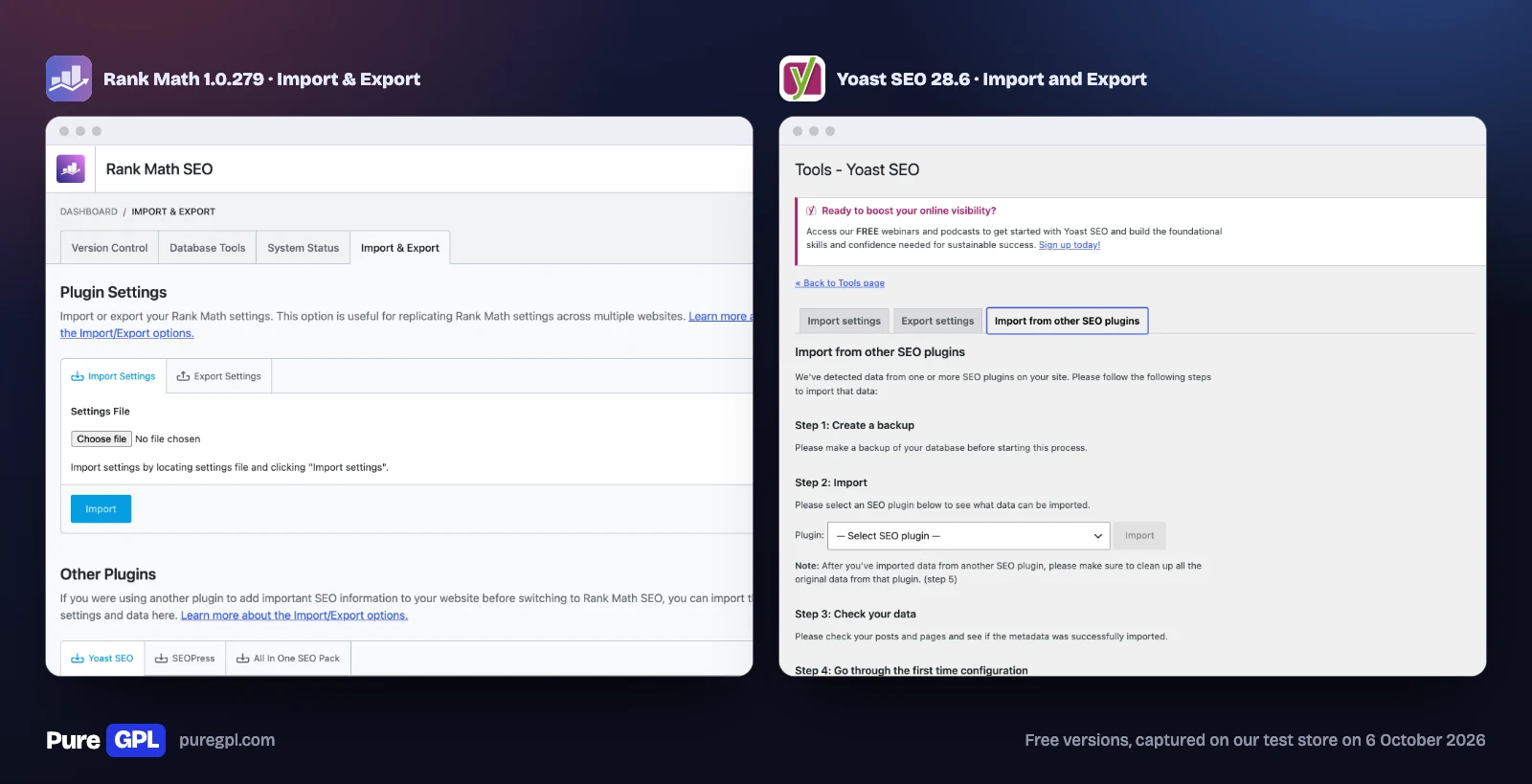Select the Yoast SEO importer tab
The image size is (1532, 784).
pyautogui.click(x=102, y=659)
